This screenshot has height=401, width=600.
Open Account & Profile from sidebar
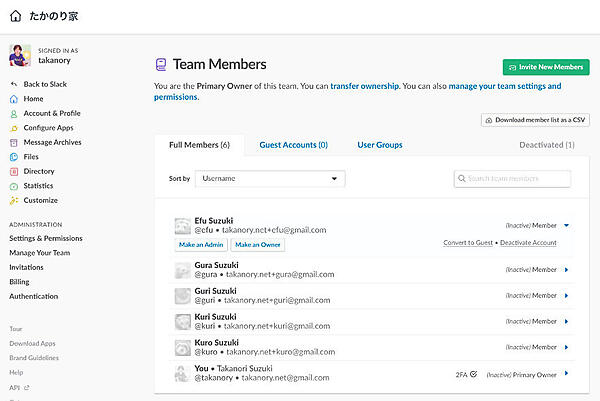[52, 113]
